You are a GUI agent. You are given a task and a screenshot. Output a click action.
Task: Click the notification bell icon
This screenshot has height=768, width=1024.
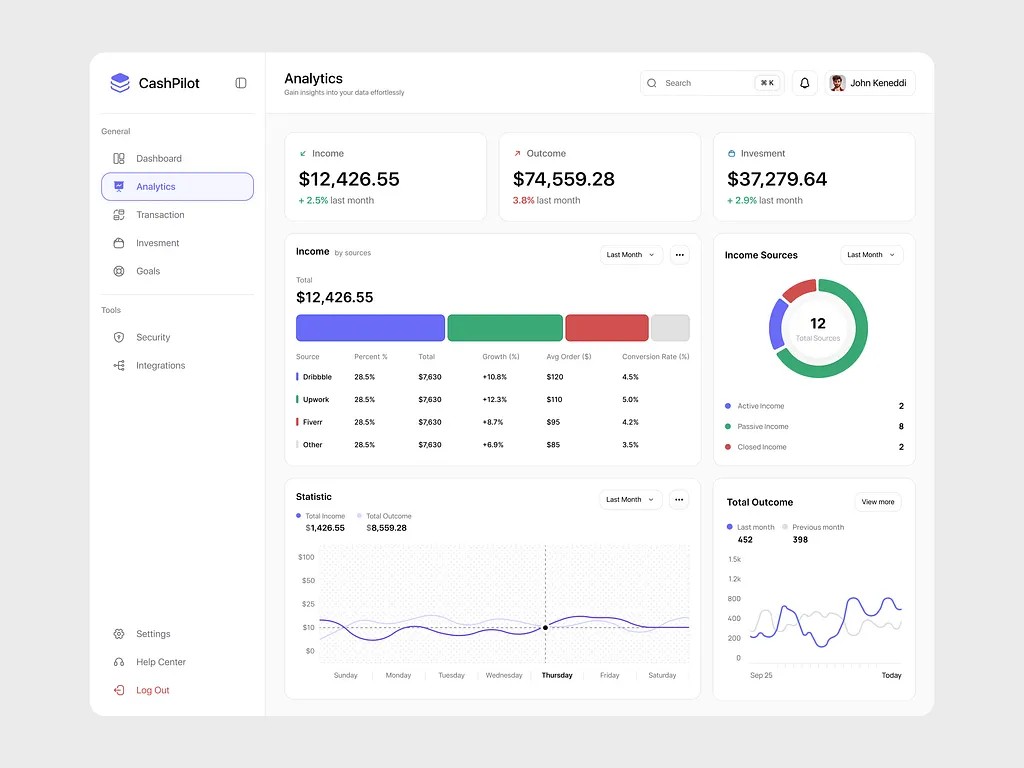(805, 83)
